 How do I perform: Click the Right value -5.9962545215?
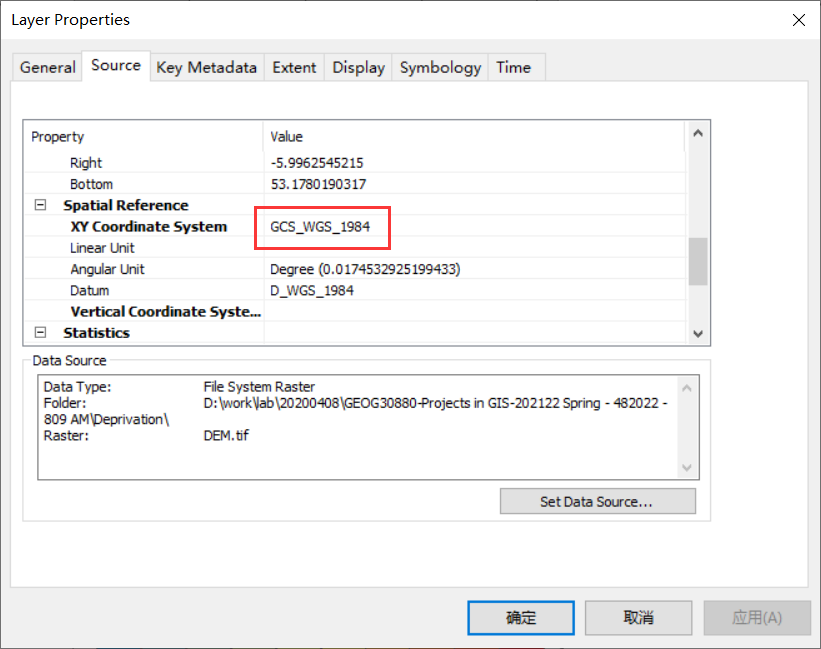tap(317, 163)
